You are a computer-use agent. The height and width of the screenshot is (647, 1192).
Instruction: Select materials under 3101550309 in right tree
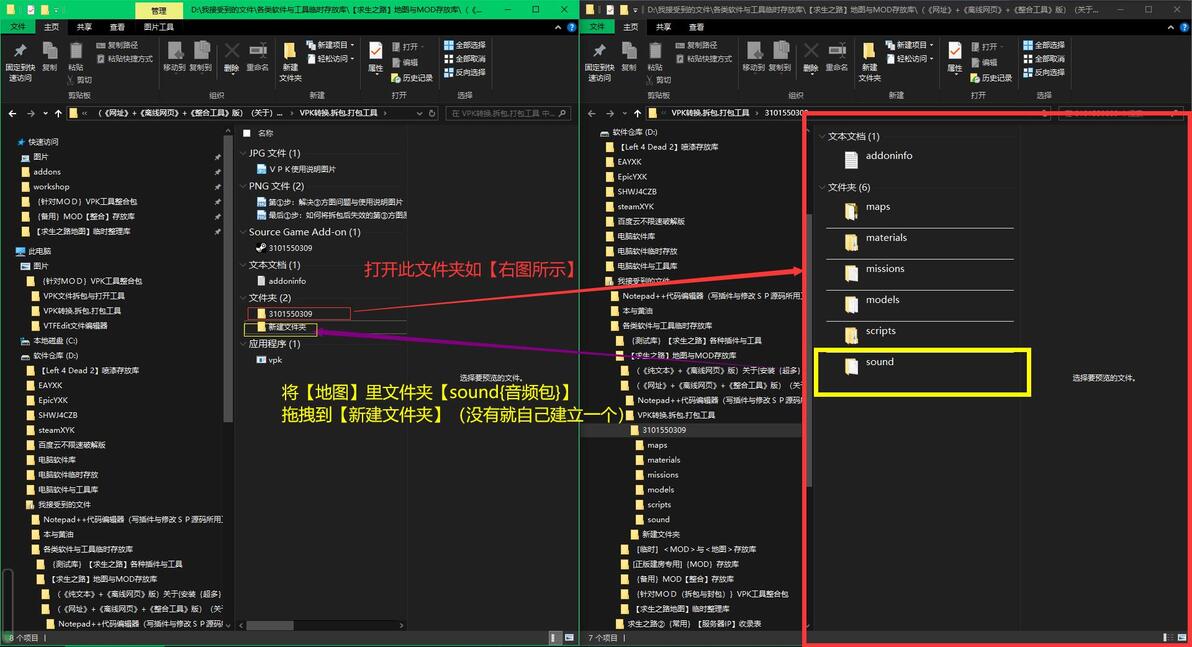pos(664,460)
